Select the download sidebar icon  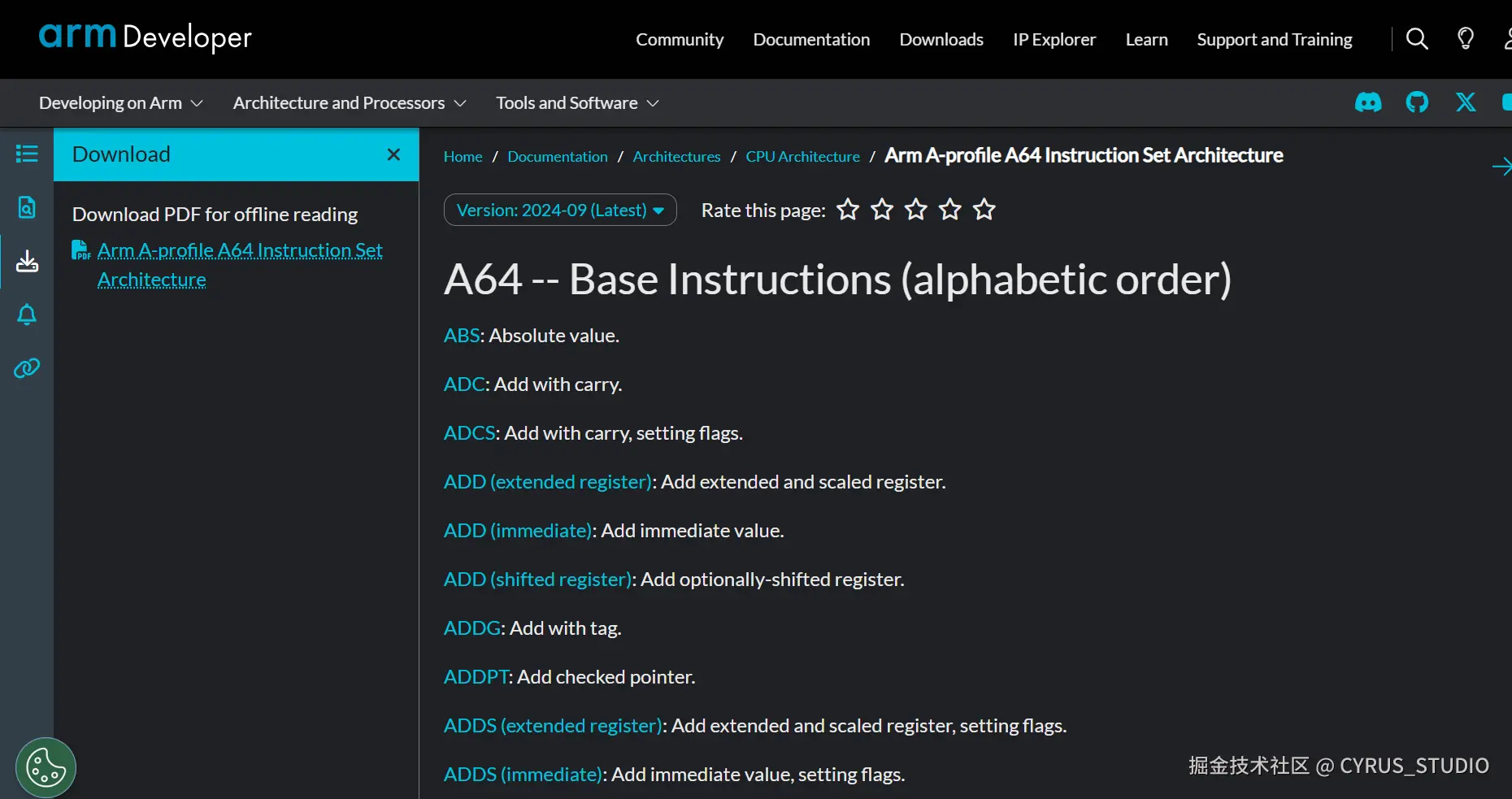click(x=27, y=261)
